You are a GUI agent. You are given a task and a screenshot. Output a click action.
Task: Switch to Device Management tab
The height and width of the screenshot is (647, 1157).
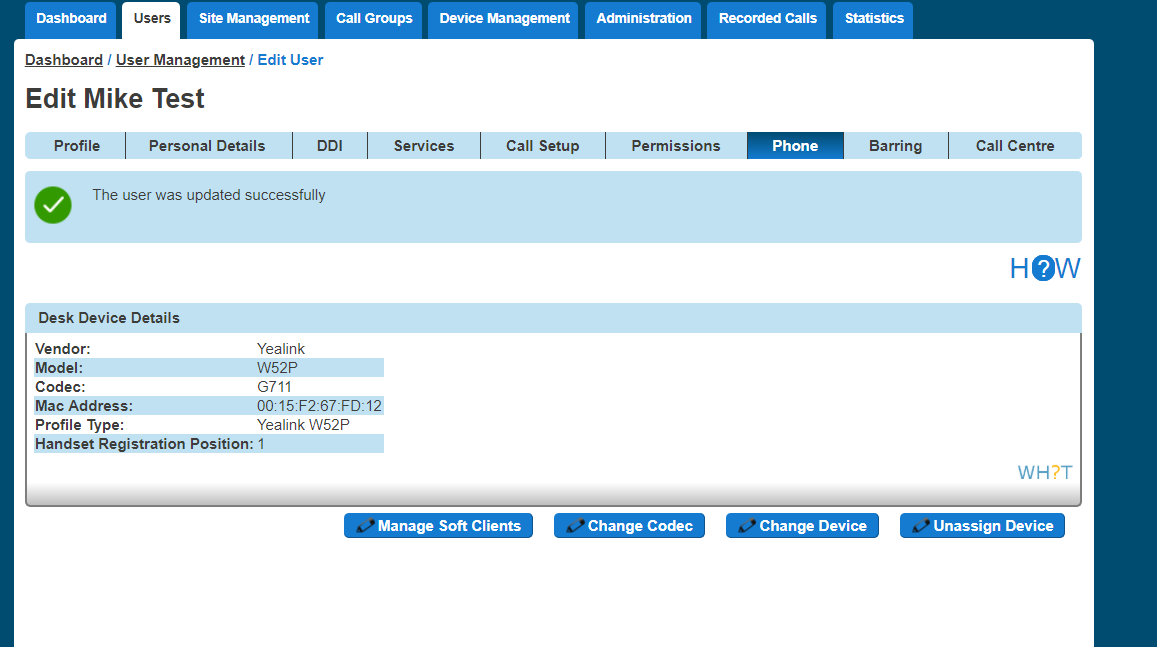point(504,19)
